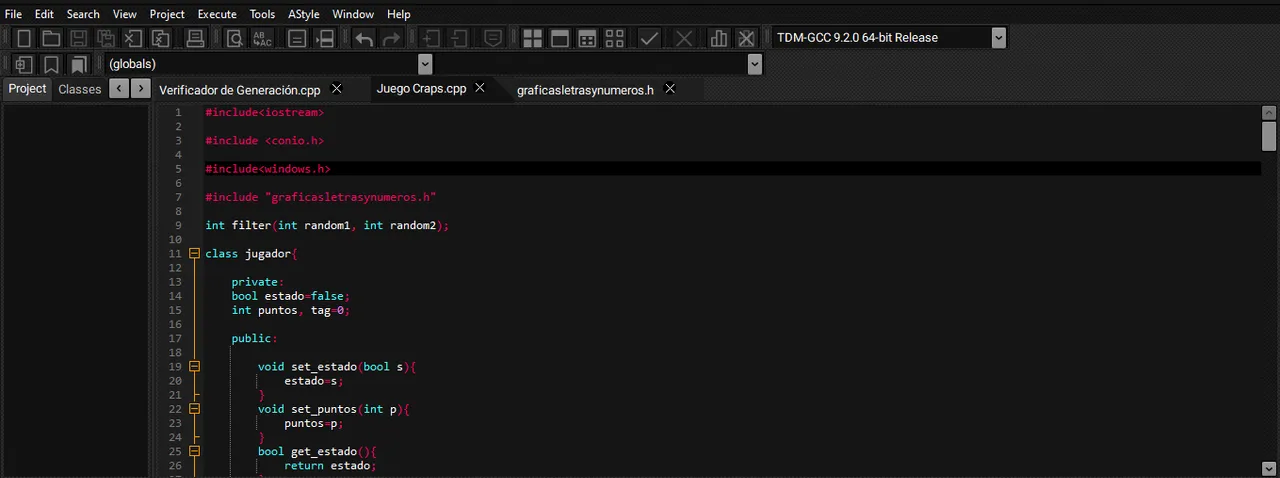Click the editor scrollbar down arrow

pyautogui.click(x=1269, y=468)
